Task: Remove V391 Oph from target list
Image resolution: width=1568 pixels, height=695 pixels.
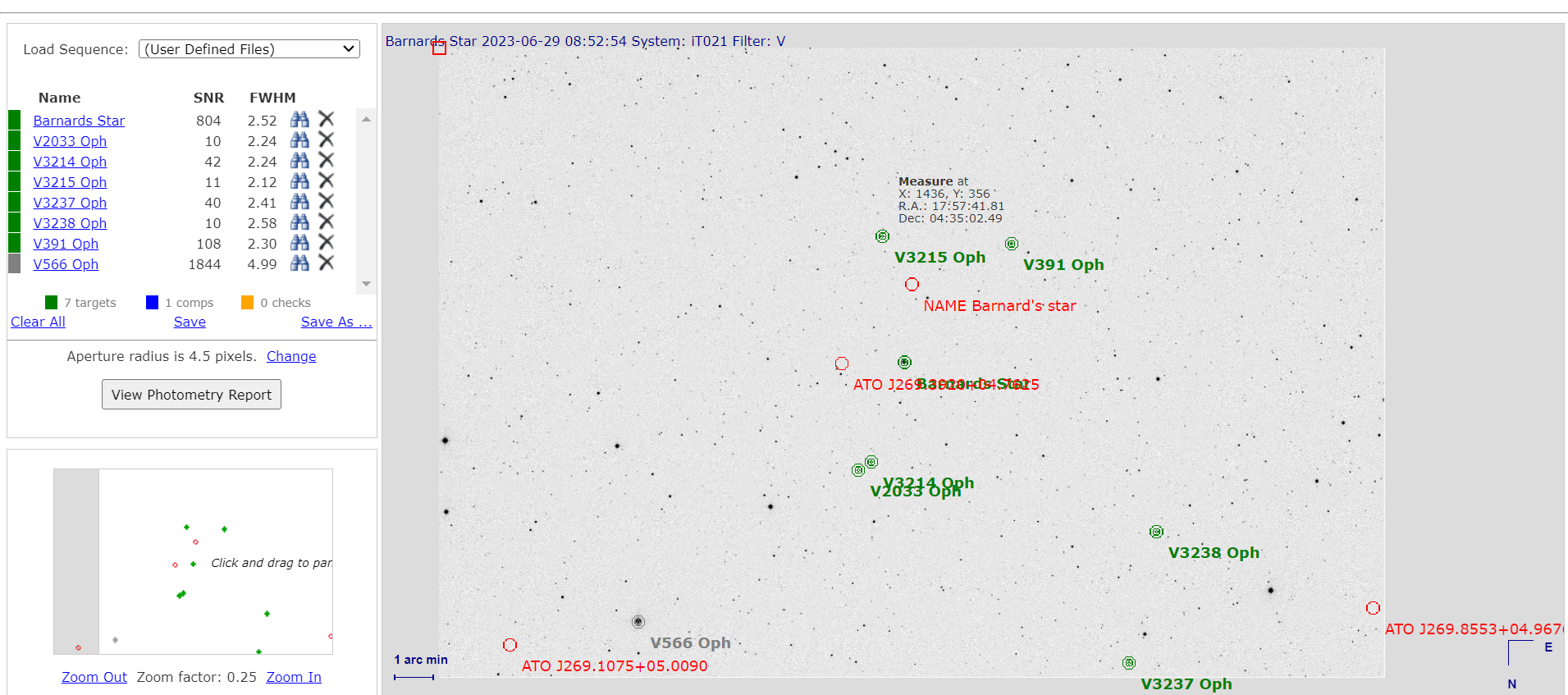Action: point(327,243)
